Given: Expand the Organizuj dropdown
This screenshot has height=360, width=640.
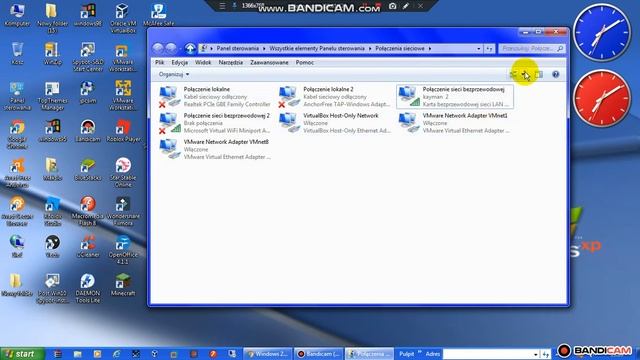Looking at the screenshot, I should tap(174, 74).
